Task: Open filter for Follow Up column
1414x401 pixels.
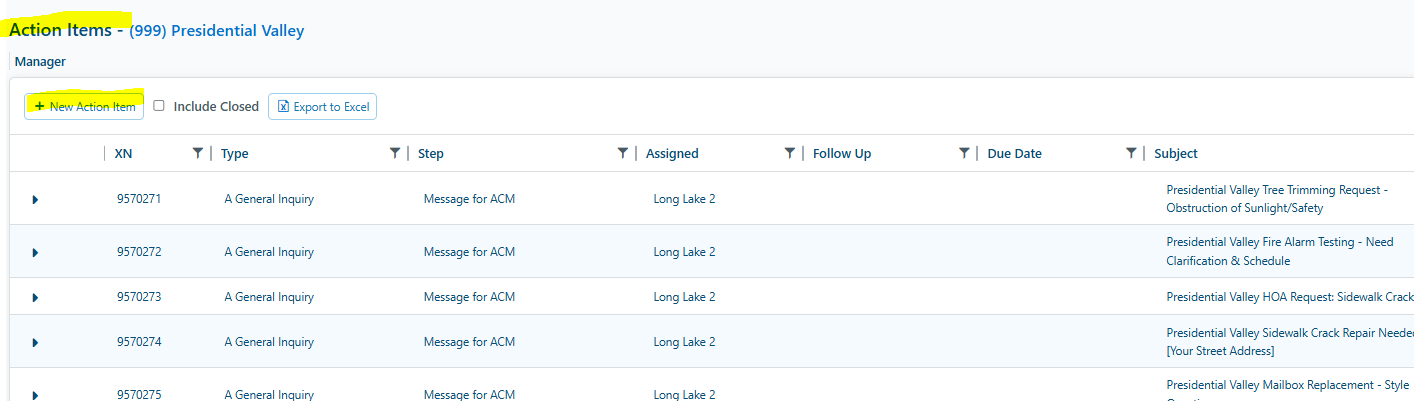Action: coord(964,153)
